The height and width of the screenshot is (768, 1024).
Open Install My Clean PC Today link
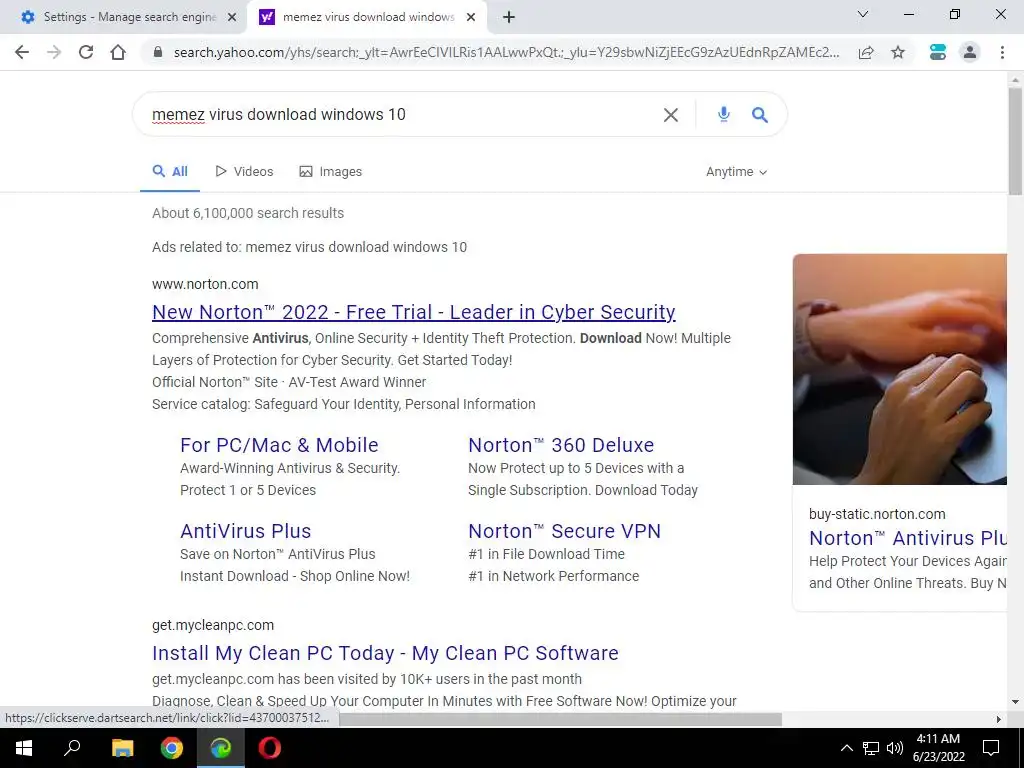[385, 653]
